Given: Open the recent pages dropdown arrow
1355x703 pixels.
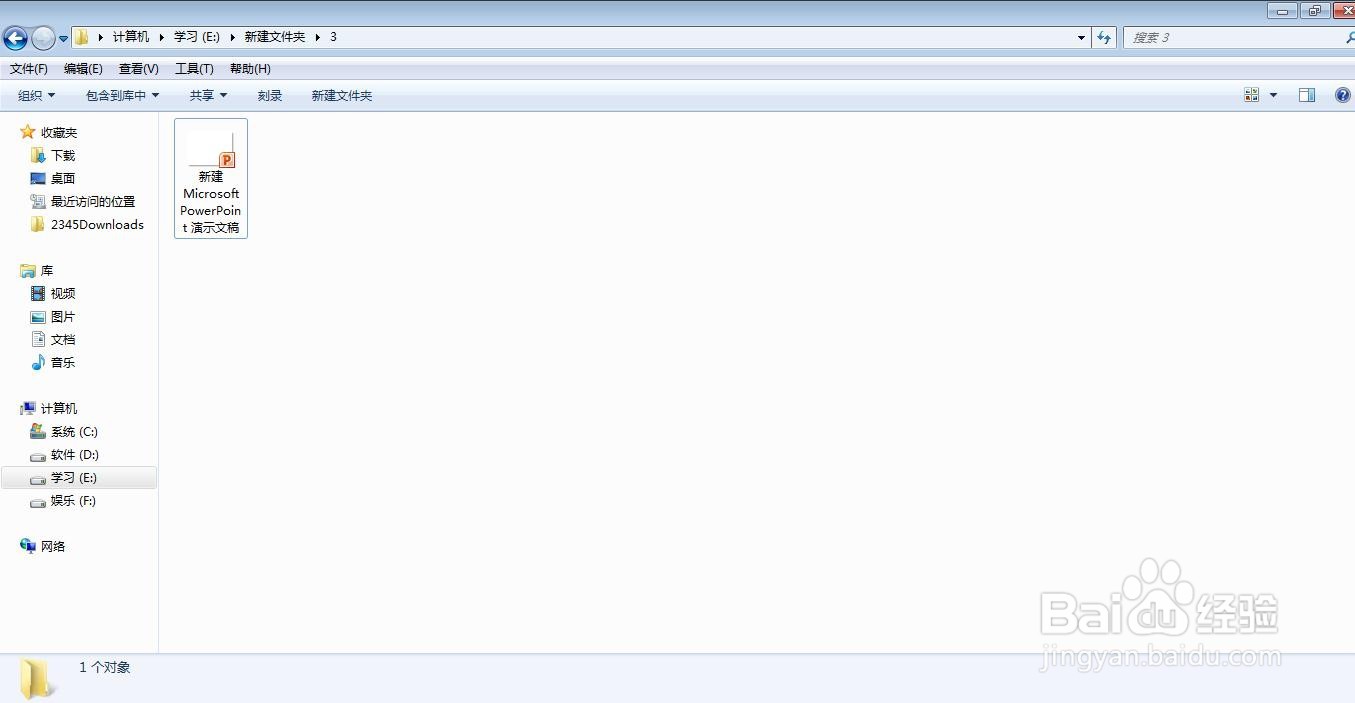Looking at the screenshot, I should tap(63, 39).
